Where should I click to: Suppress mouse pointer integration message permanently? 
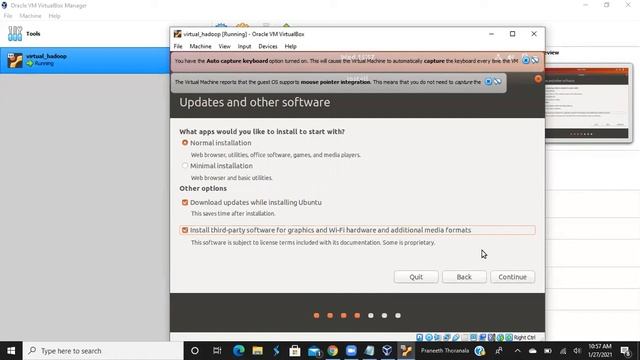click(497, 82)
